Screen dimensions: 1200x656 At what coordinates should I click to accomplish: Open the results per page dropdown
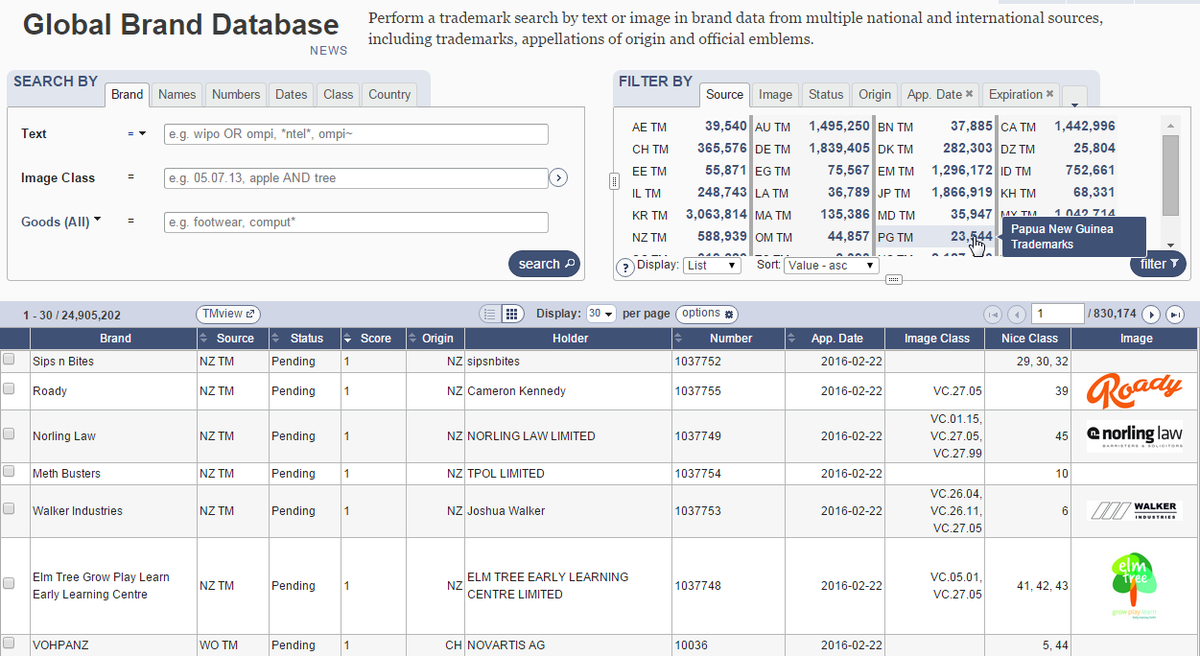[x=601, y=313]
